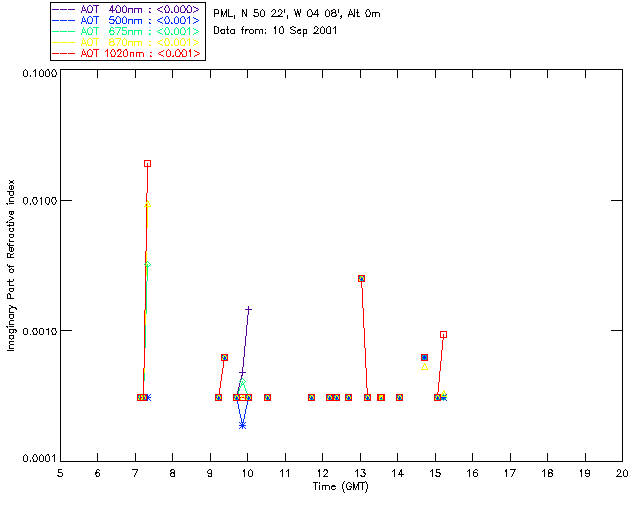This screenshot has height=512, width=640.
Task: Select the yellow triangle marker near 0.0100
Action: [148, 204]
